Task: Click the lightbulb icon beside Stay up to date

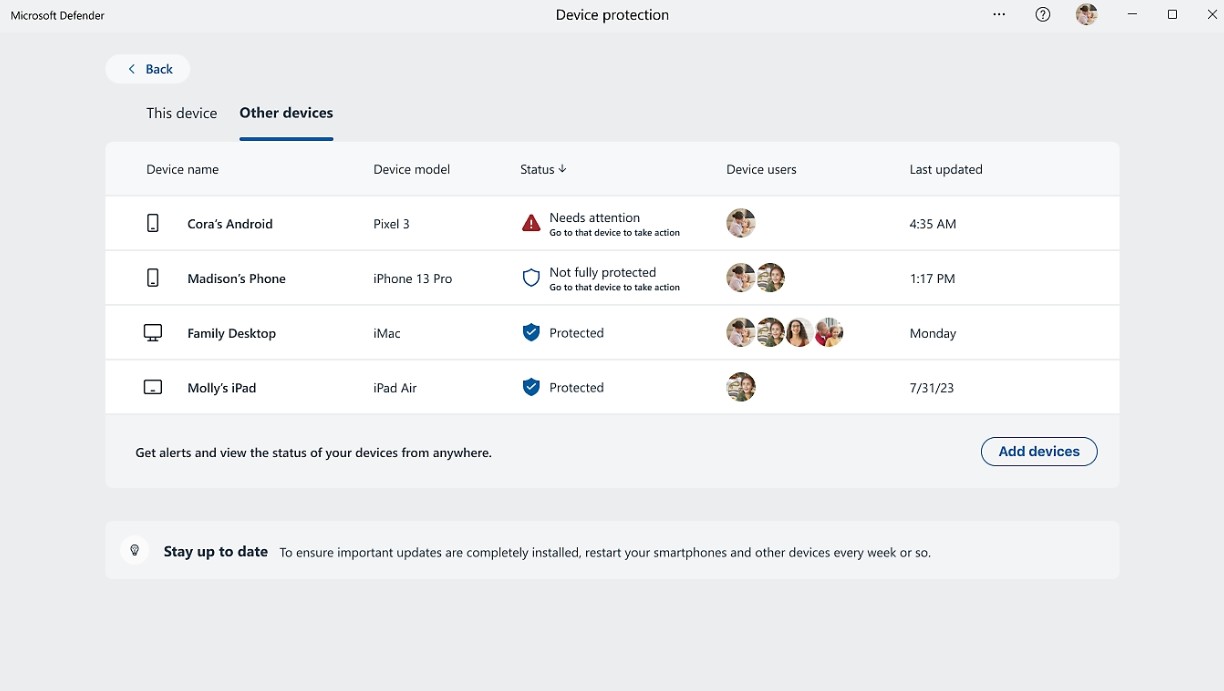Action: [135, 551]
